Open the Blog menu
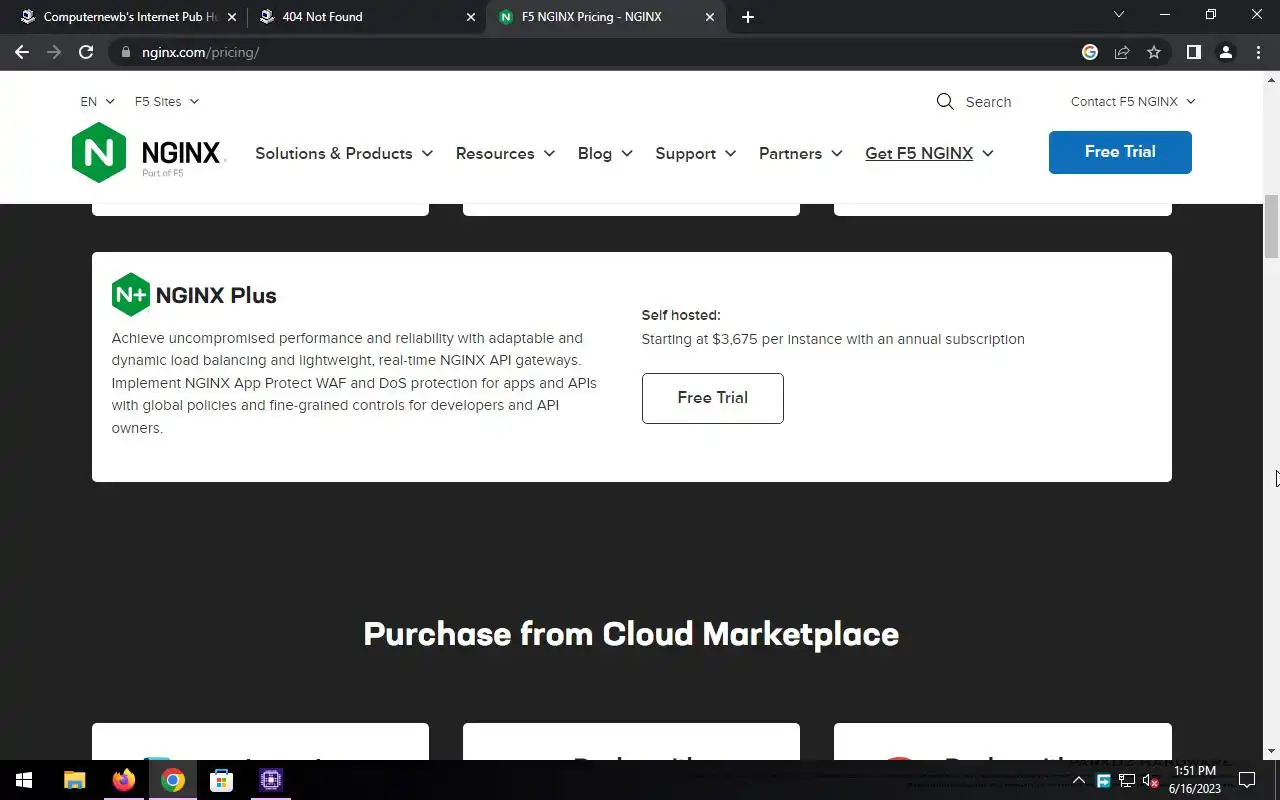Image resolution: width=1280 pixels, height=800 pixels. point(605,153)
